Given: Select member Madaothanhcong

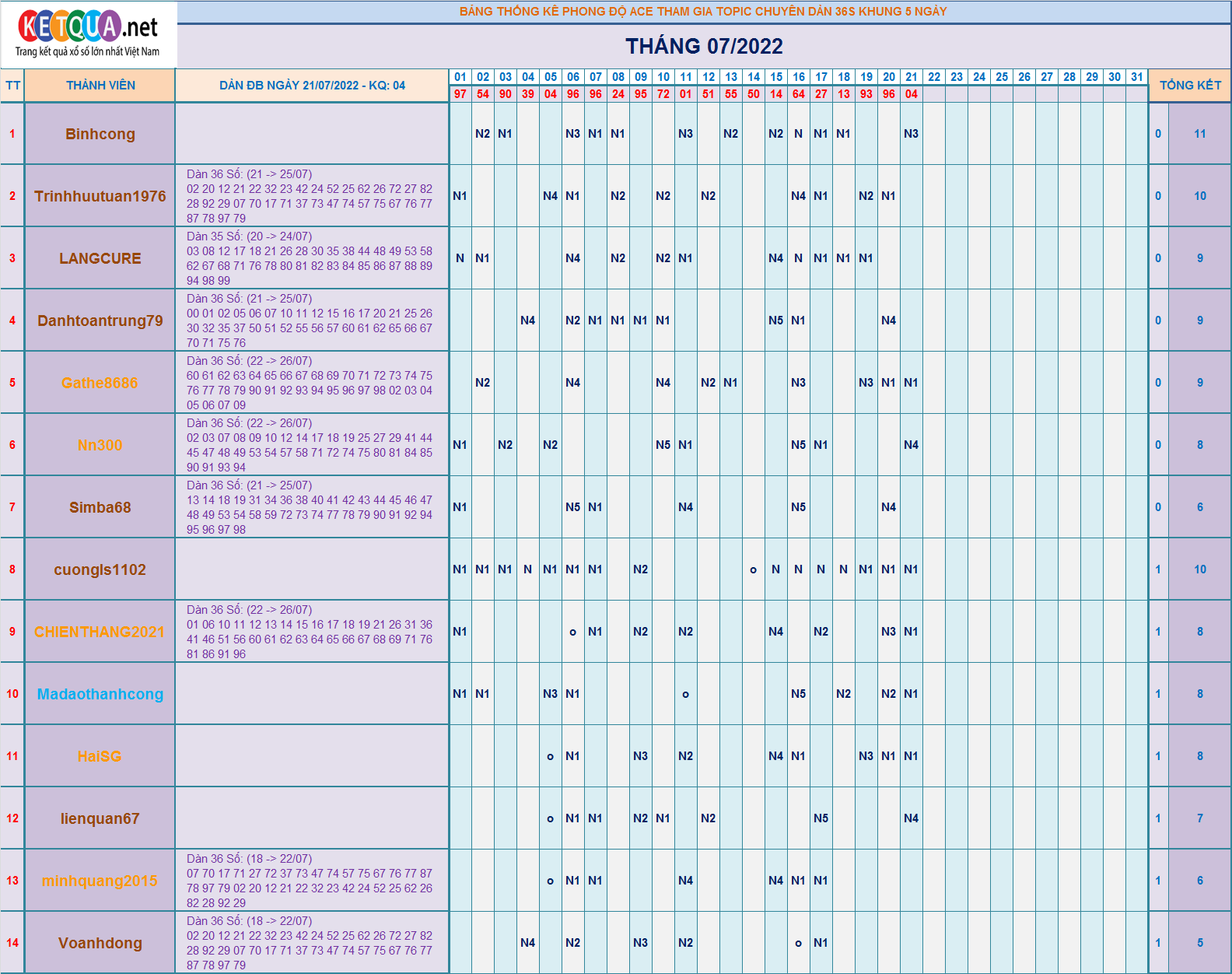Looking at the screenshot, I should [100, 694].
